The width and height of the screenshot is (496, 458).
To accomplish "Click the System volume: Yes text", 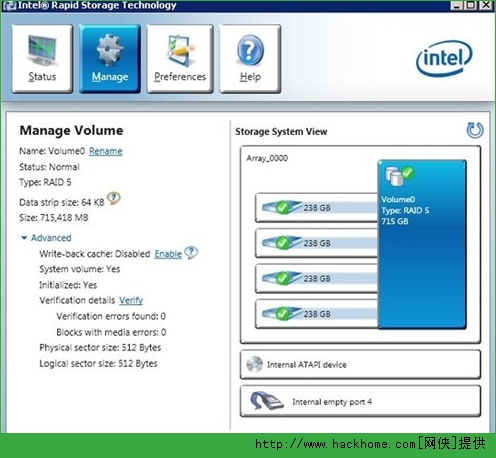I will (x=80, y=269).
